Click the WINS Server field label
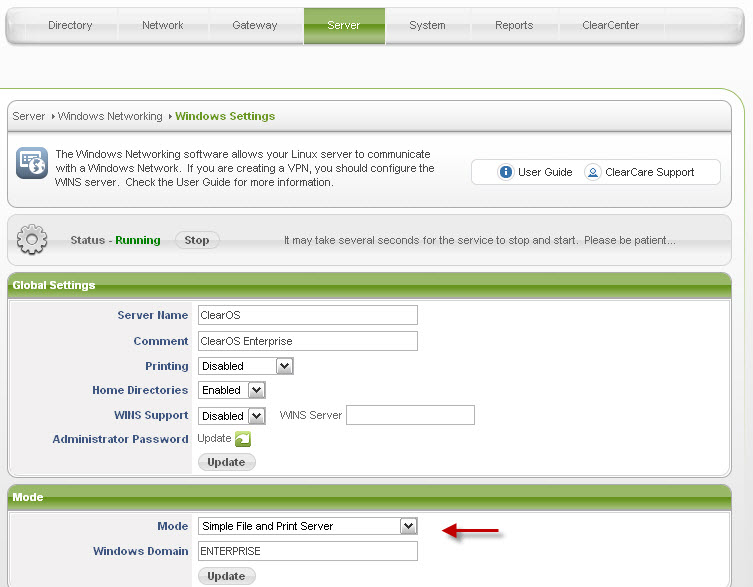Screen dimensions: 753x587 pyautogui.click(x=311, y=415)
